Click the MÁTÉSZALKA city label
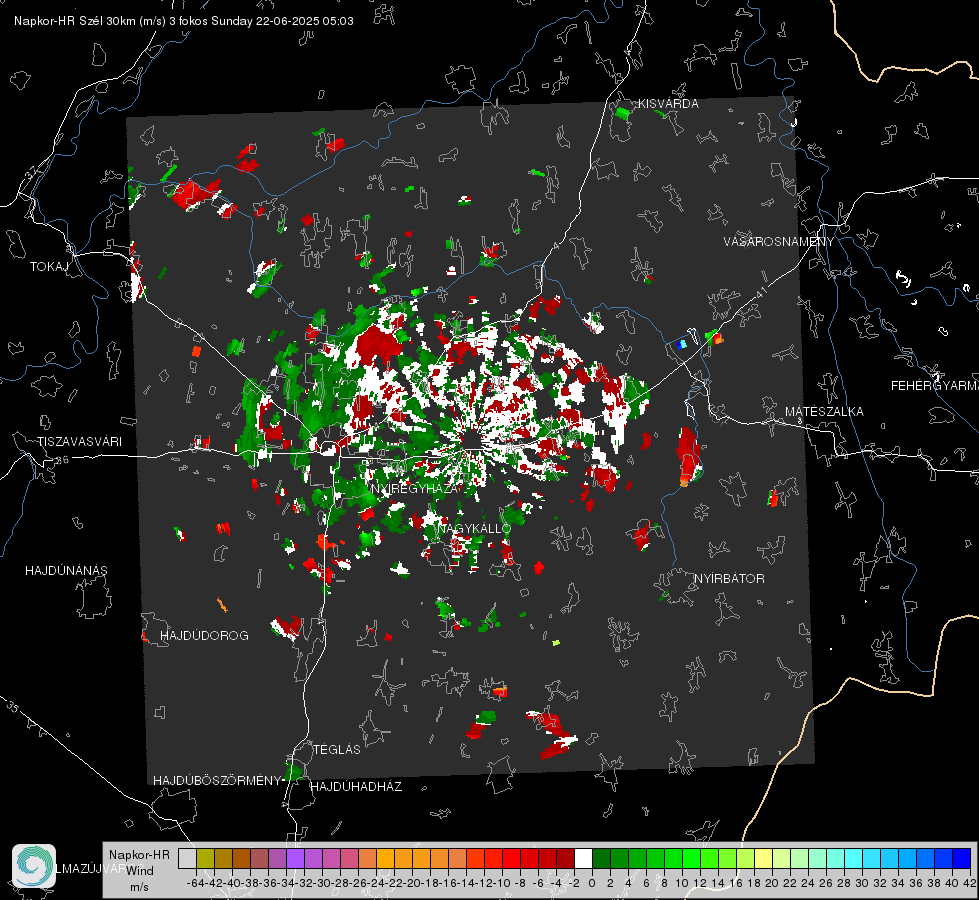The width and height of the screenshot is (979, 900). tap(824, 412)
